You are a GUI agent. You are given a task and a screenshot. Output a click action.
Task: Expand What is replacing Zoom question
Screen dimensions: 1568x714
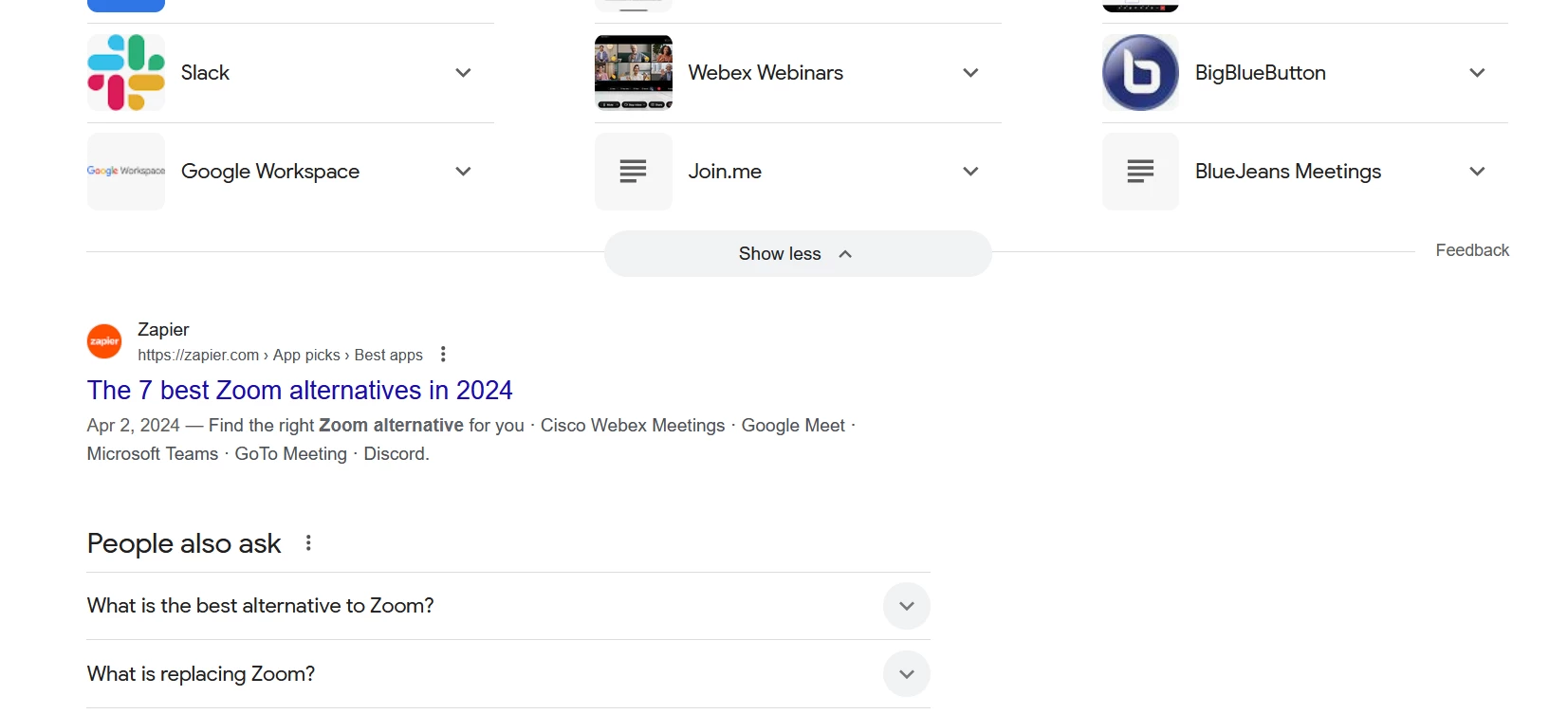coord(508,674)
